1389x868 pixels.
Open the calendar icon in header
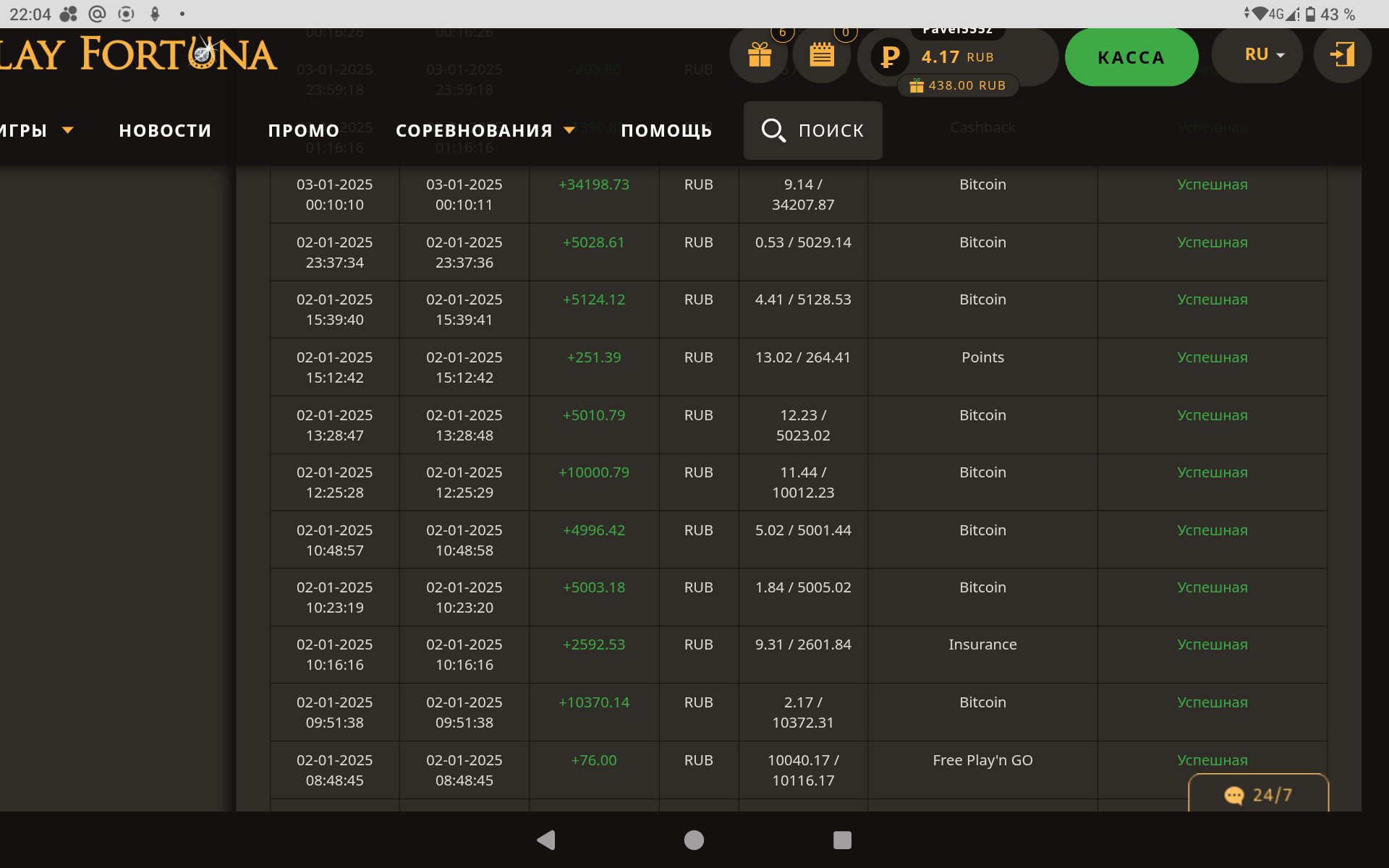click(822, 55)
